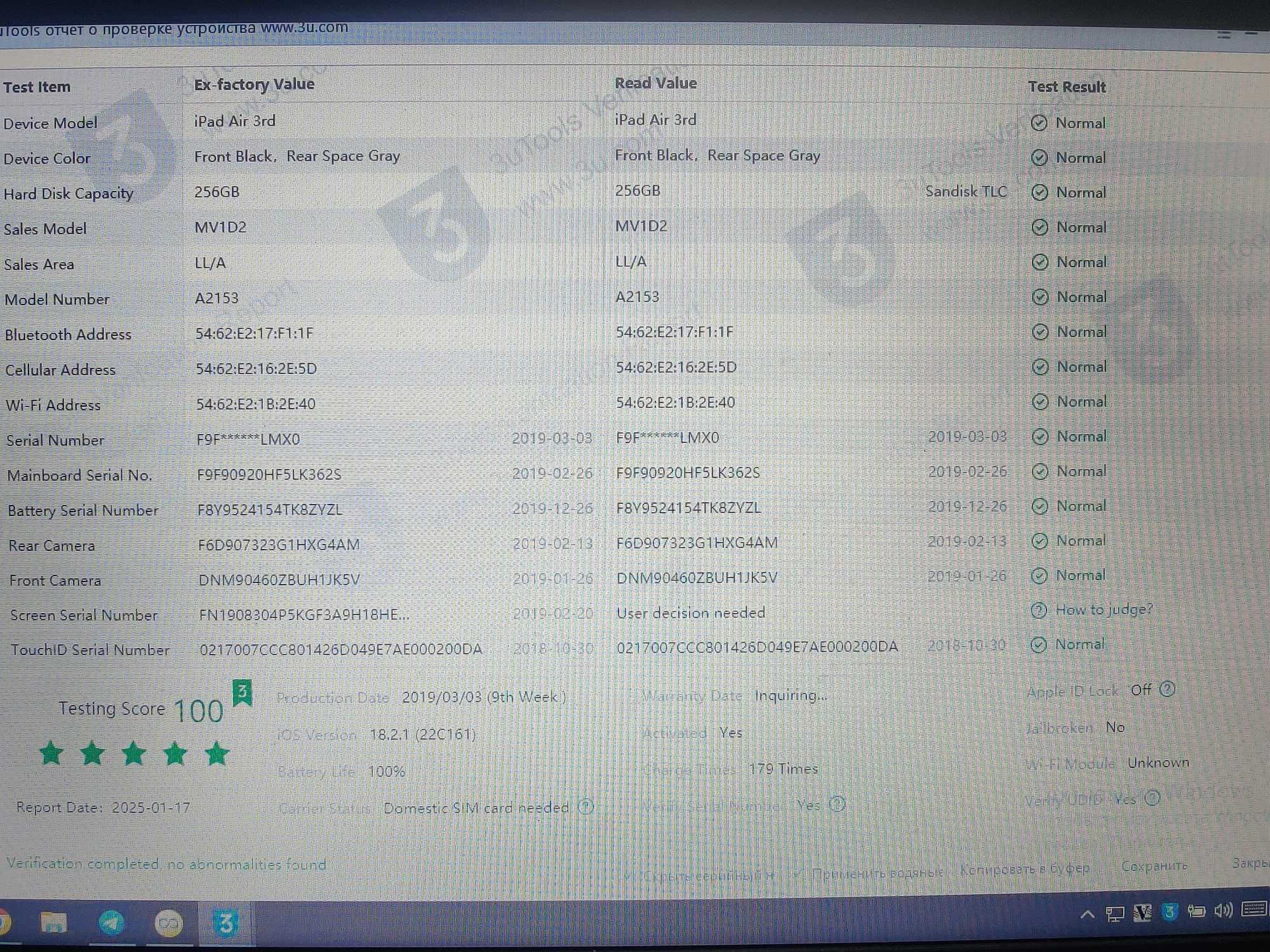Click the Device Model Normal check icon
1270x952 pixels.
(x=1039, y=123)
